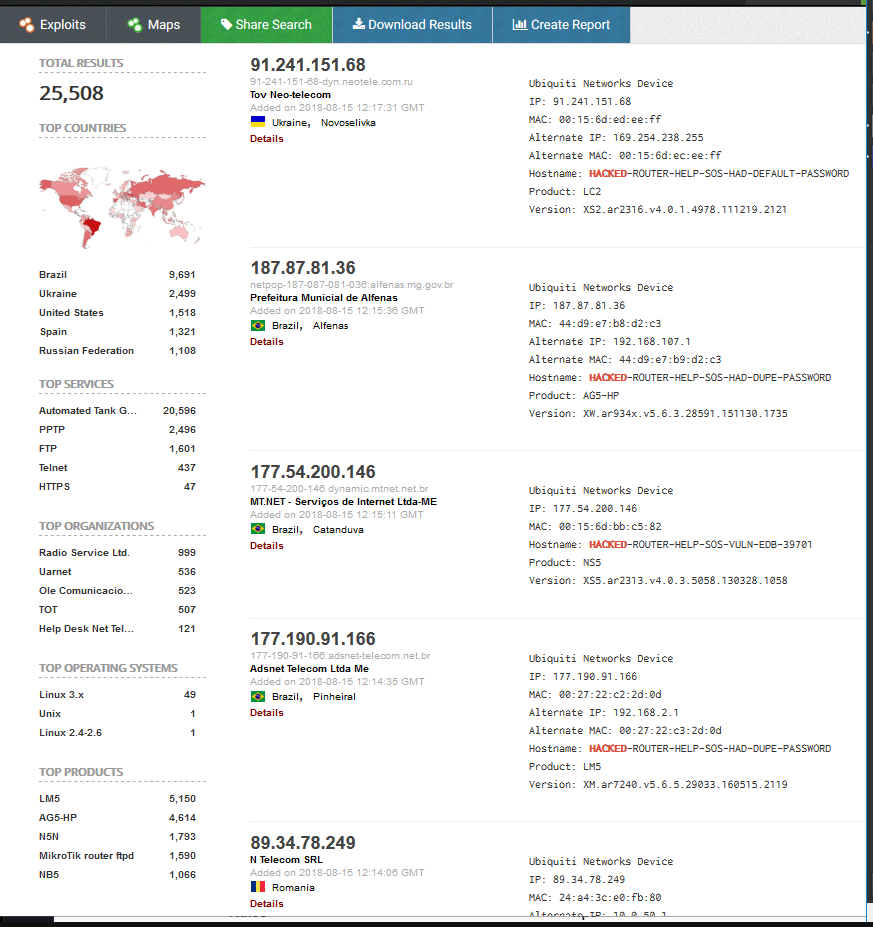Open Details for 91.241.151.68

click(x=267, y=138)
